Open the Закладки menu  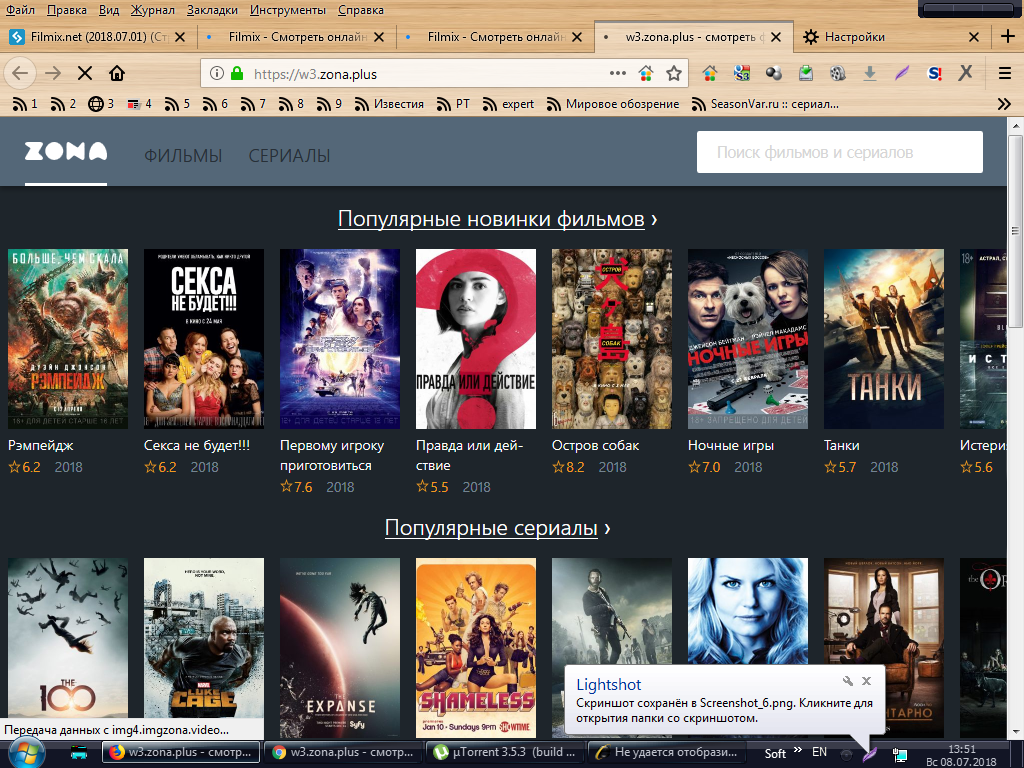(212, 10)
